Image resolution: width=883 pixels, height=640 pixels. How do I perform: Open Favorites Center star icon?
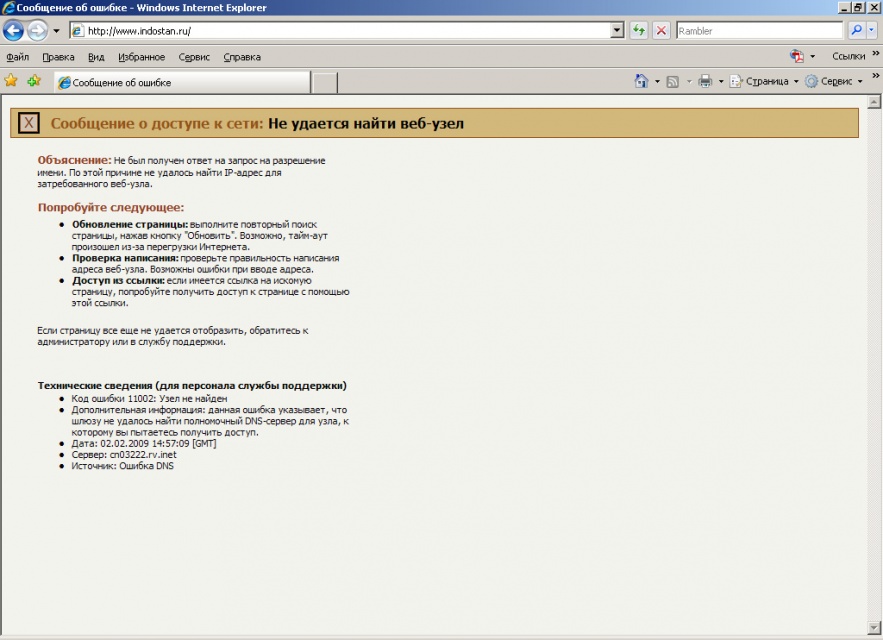click(11, 81)
